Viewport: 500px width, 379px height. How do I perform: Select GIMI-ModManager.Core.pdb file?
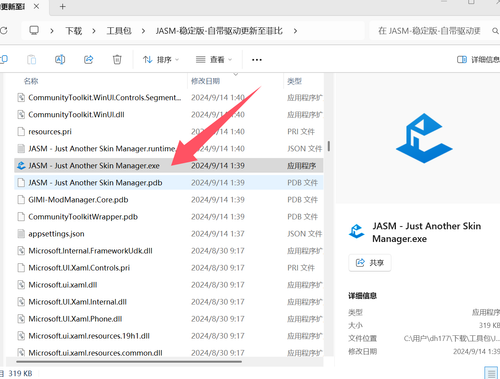(169, 200)
